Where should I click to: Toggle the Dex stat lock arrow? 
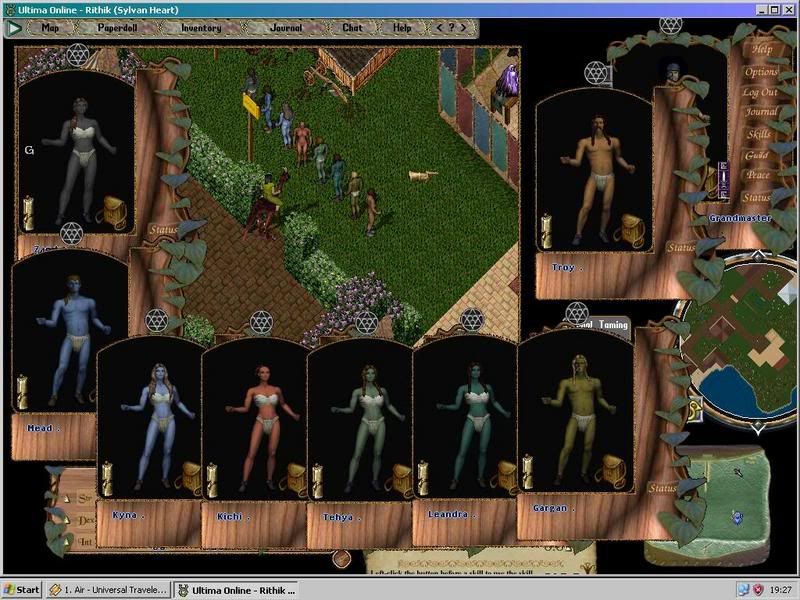67,520
